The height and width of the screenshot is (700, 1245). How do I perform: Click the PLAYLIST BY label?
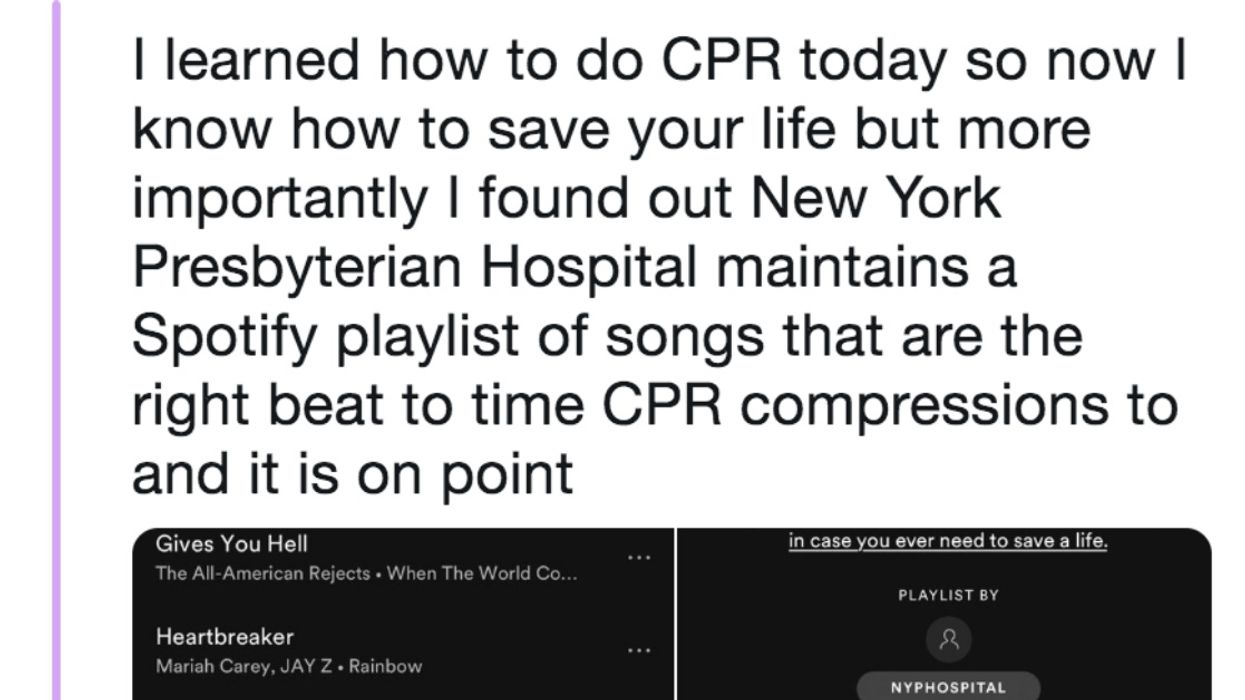(x=948, y=594)
